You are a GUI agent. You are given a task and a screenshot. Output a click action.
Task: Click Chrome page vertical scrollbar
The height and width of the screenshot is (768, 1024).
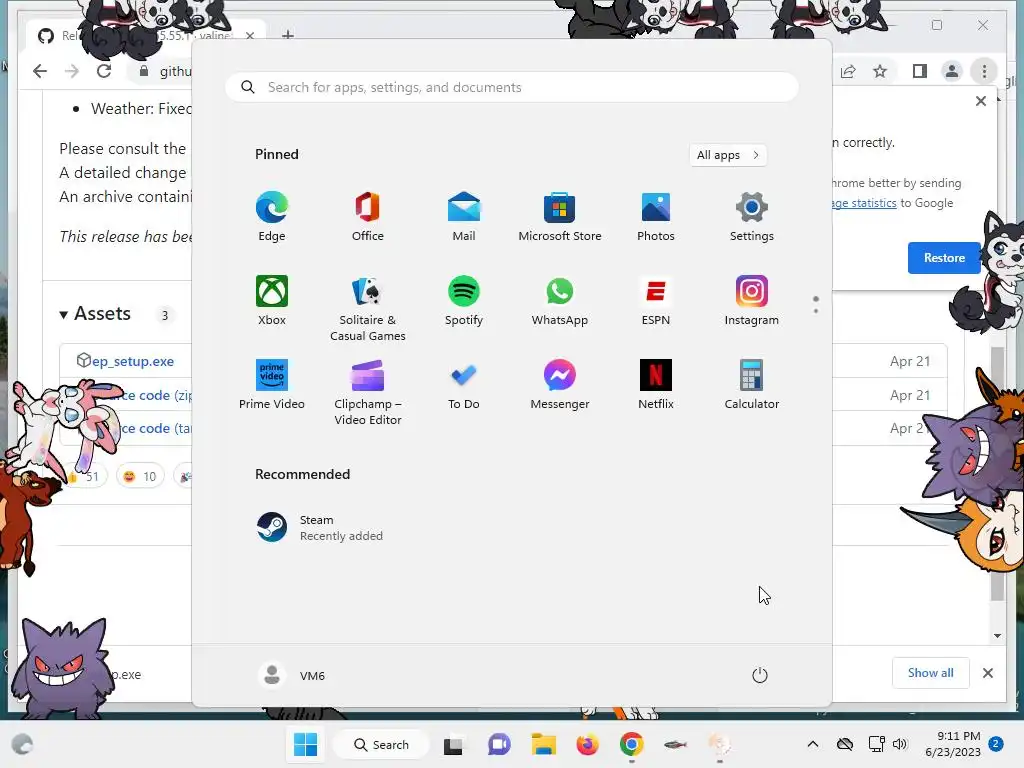coord(997,473)
